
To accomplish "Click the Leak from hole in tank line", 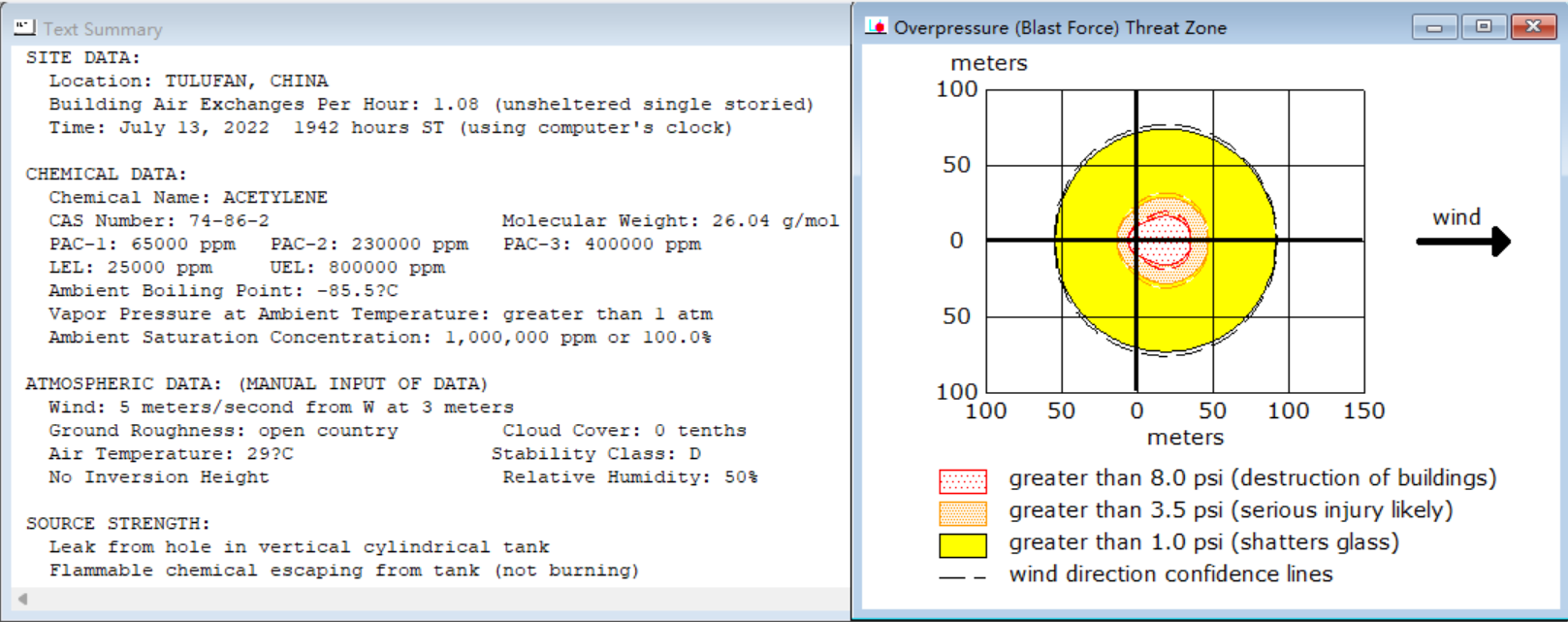I will (x=299, y=546).
